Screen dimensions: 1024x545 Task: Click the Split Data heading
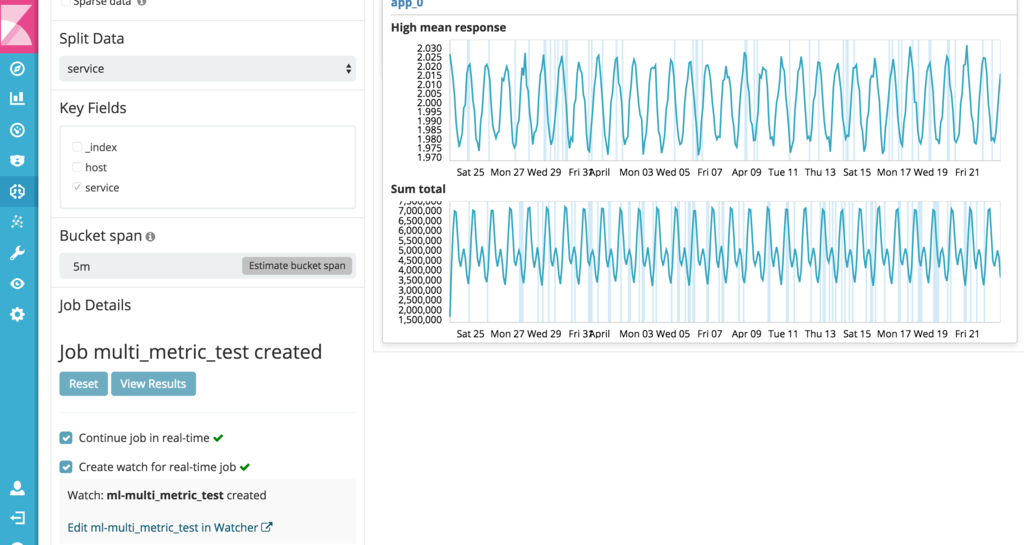coord(91,39)
